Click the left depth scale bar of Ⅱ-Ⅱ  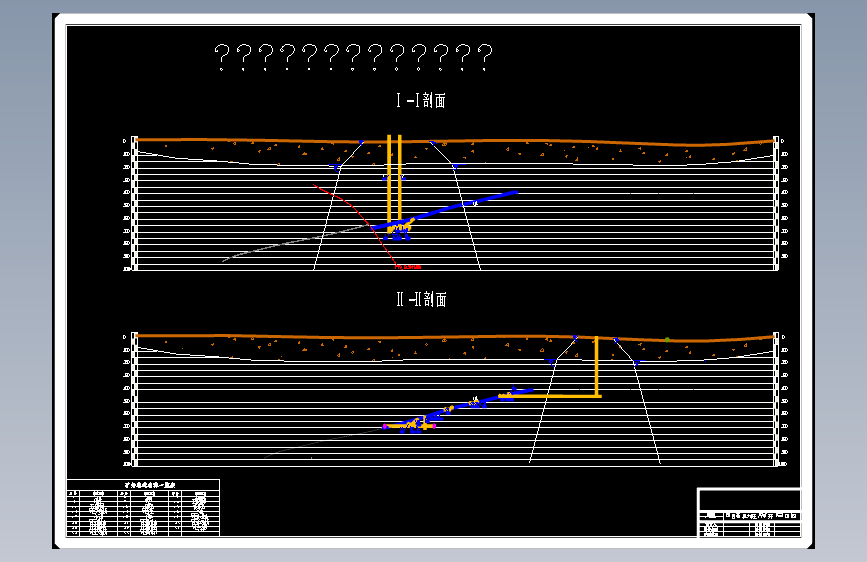click(134, 399)
